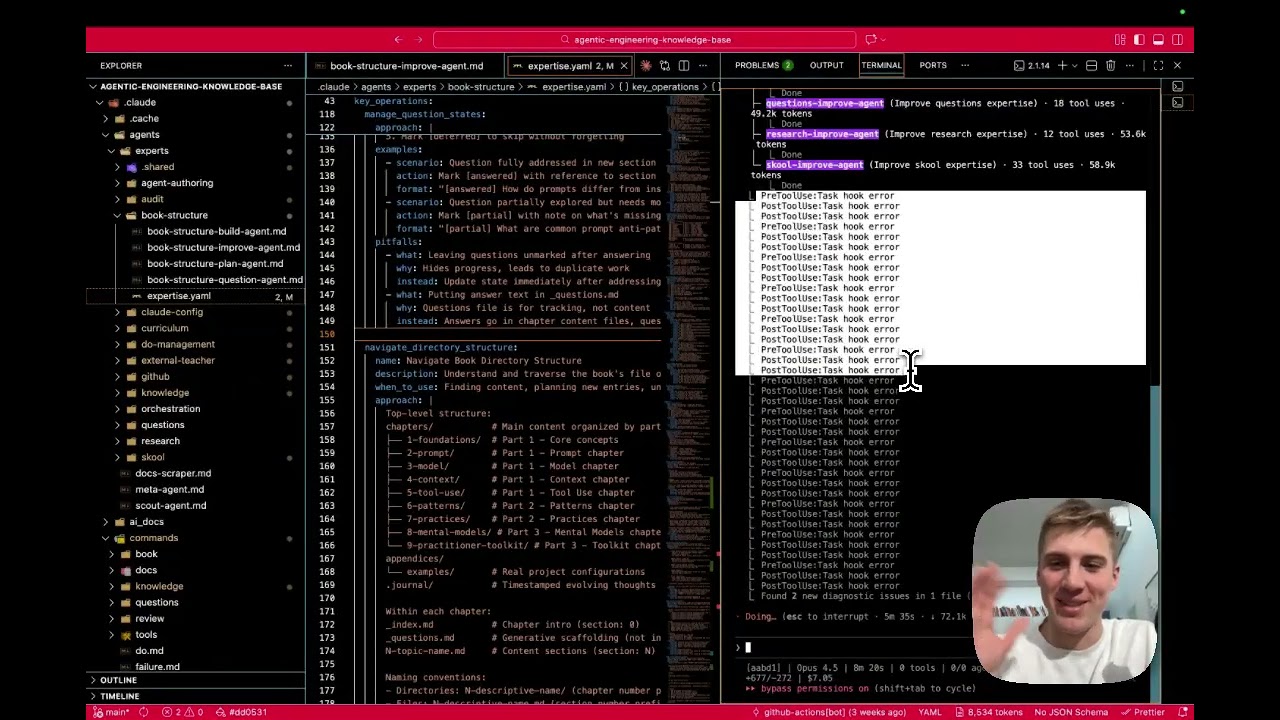Open docs-scraper.md file
Screen dimensions: 1280x720
[173, 473]
